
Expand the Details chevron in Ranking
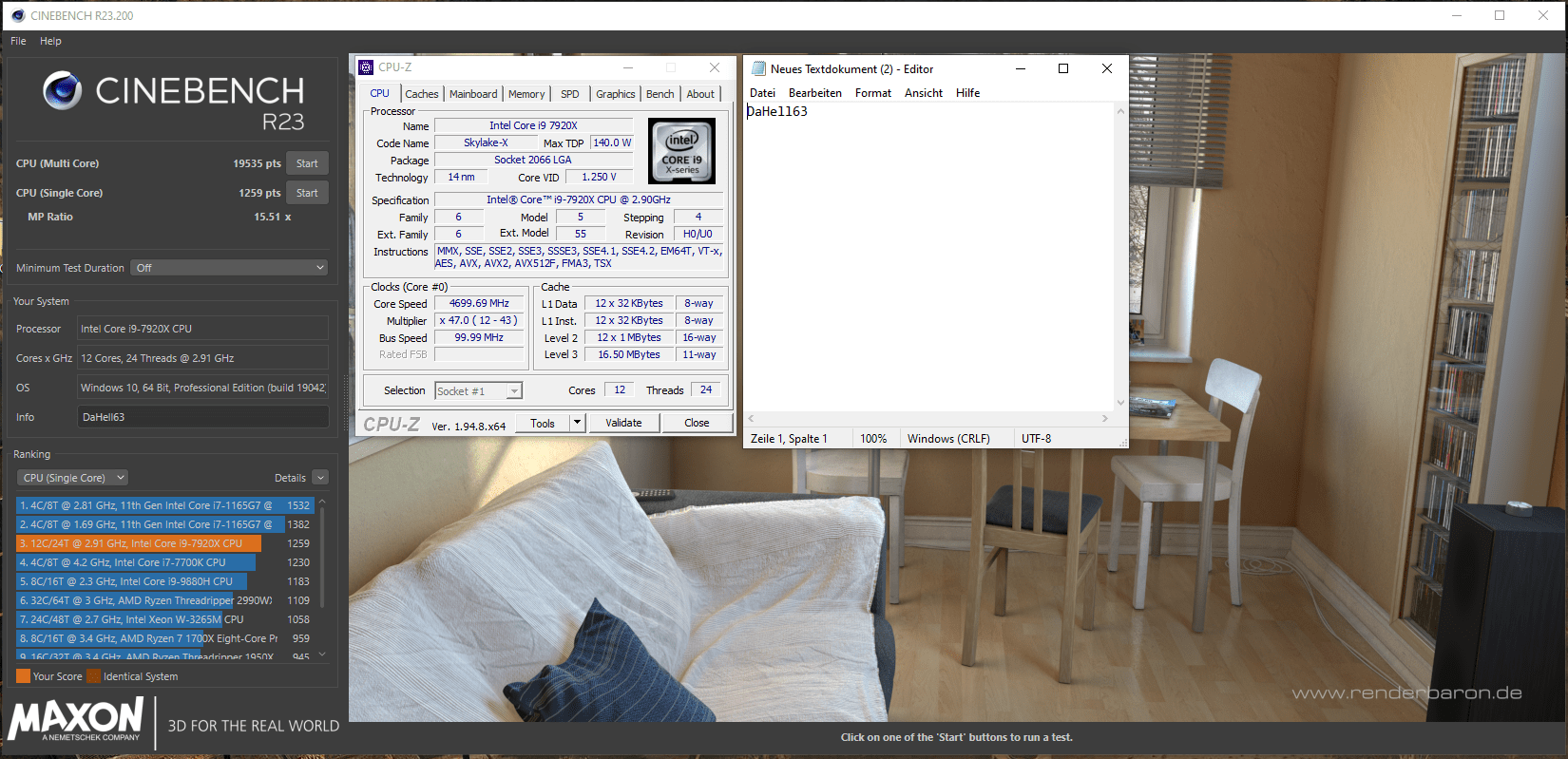[320, 478]
